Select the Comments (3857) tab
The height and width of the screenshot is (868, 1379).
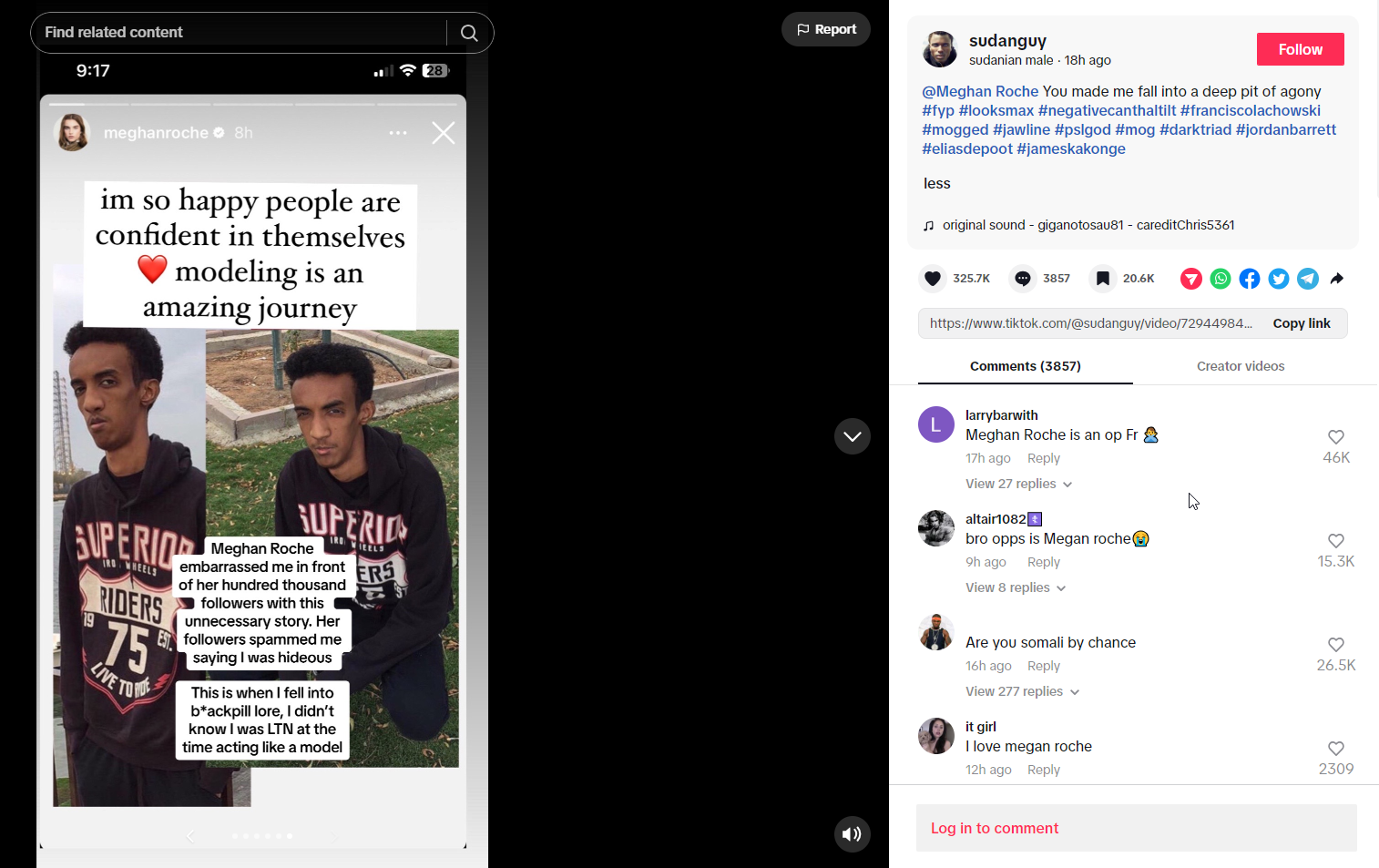coord(1025,366)
